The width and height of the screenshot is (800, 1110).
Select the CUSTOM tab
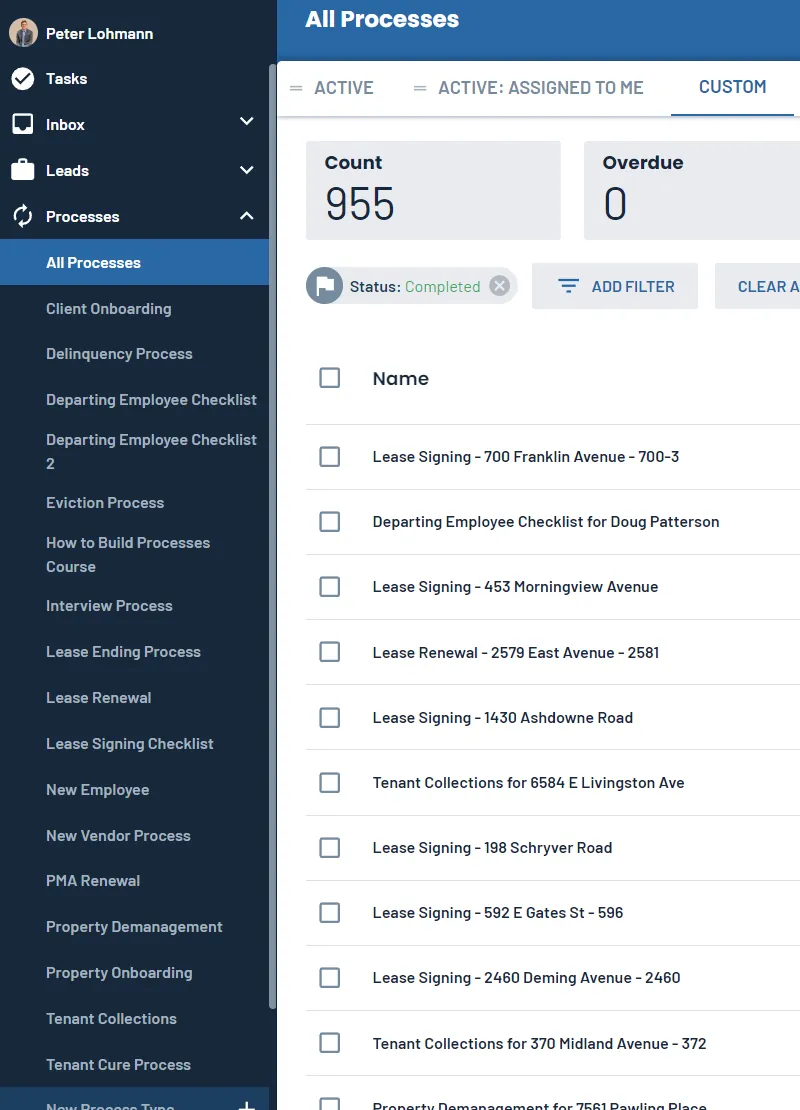[x=732, y=87]
